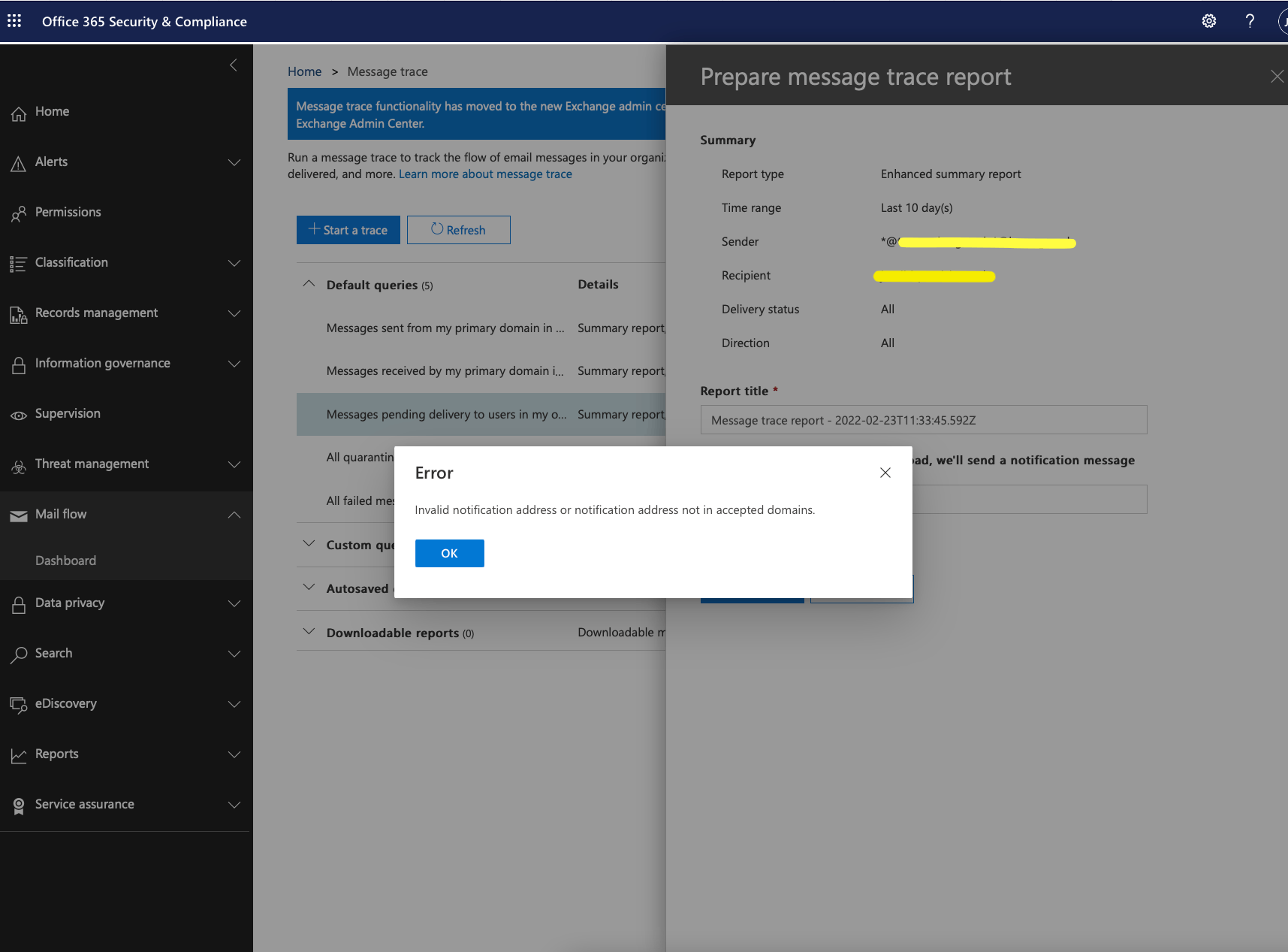Click the Alerts warning triangle icon

click(19, 163)
